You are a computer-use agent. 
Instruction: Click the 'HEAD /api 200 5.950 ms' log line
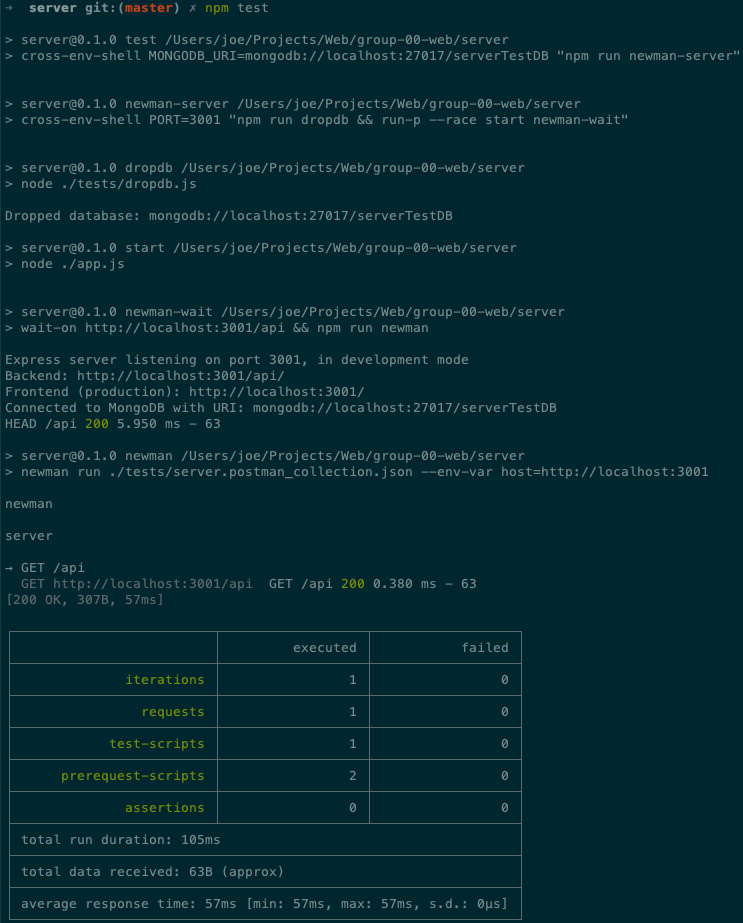(112, 424)
